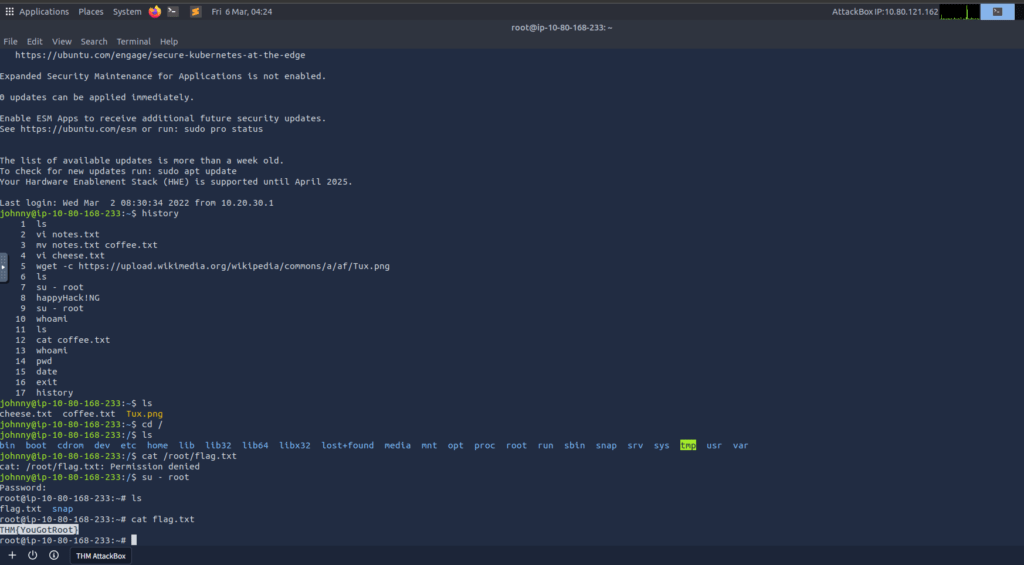The height and width of the screenshot is (565, 1024).
Task: Select the highlighted terminal window button top-right
Action: (x=996, y=12)
